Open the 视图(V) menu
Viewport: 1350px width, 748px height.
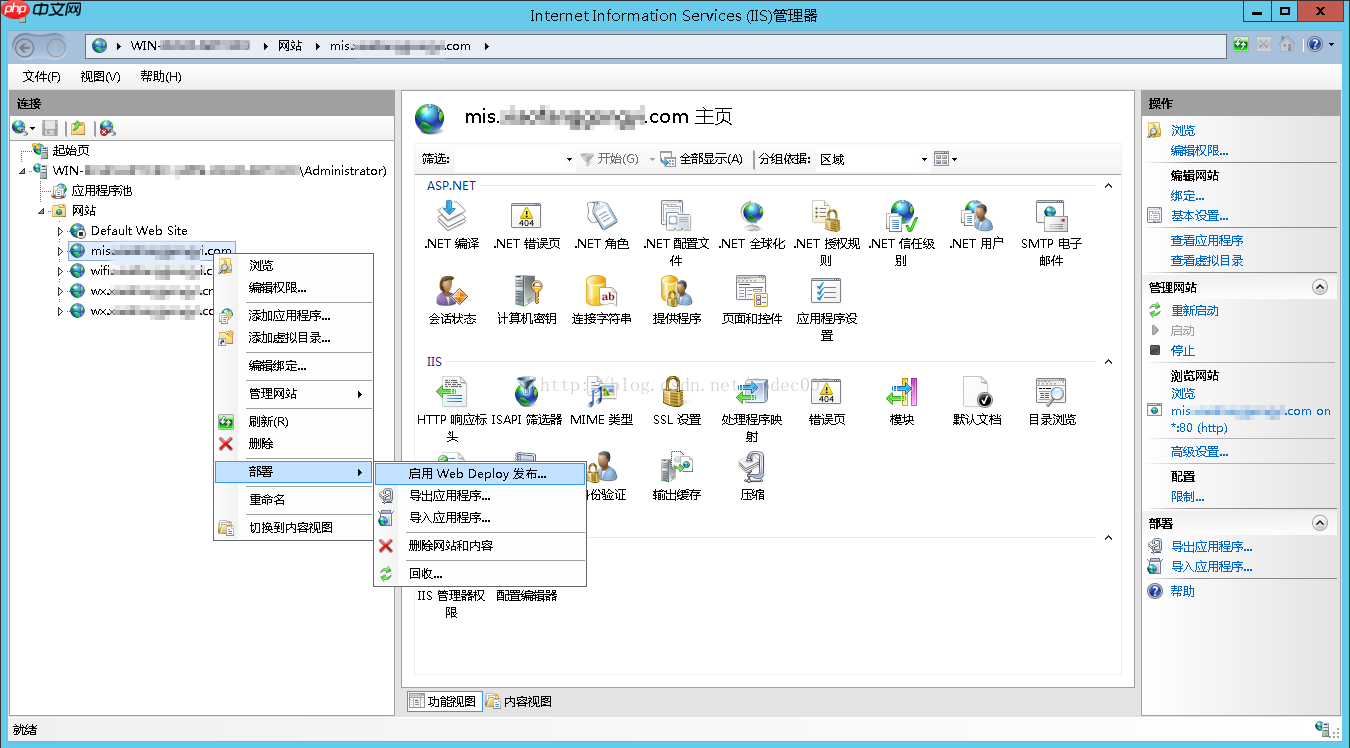pyautogui.click(x=100, y=77)
